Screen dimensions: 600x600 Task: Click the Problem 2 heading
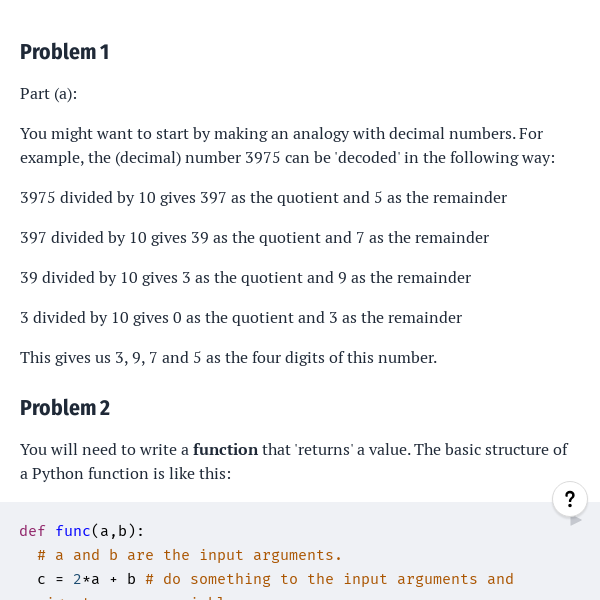pyautogui.click(x=65, y=408)
